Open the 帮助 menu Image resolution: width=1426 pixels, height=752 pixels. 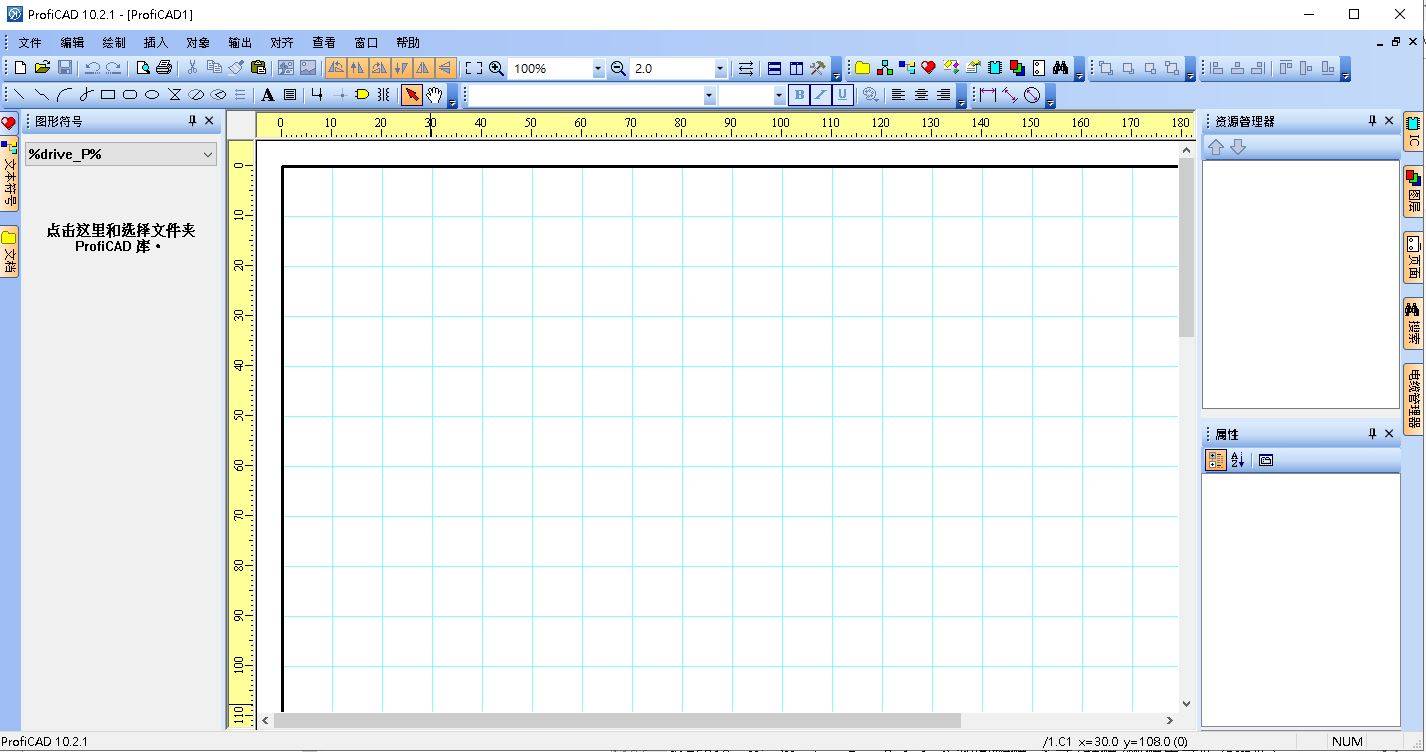[x=408, y=43]
